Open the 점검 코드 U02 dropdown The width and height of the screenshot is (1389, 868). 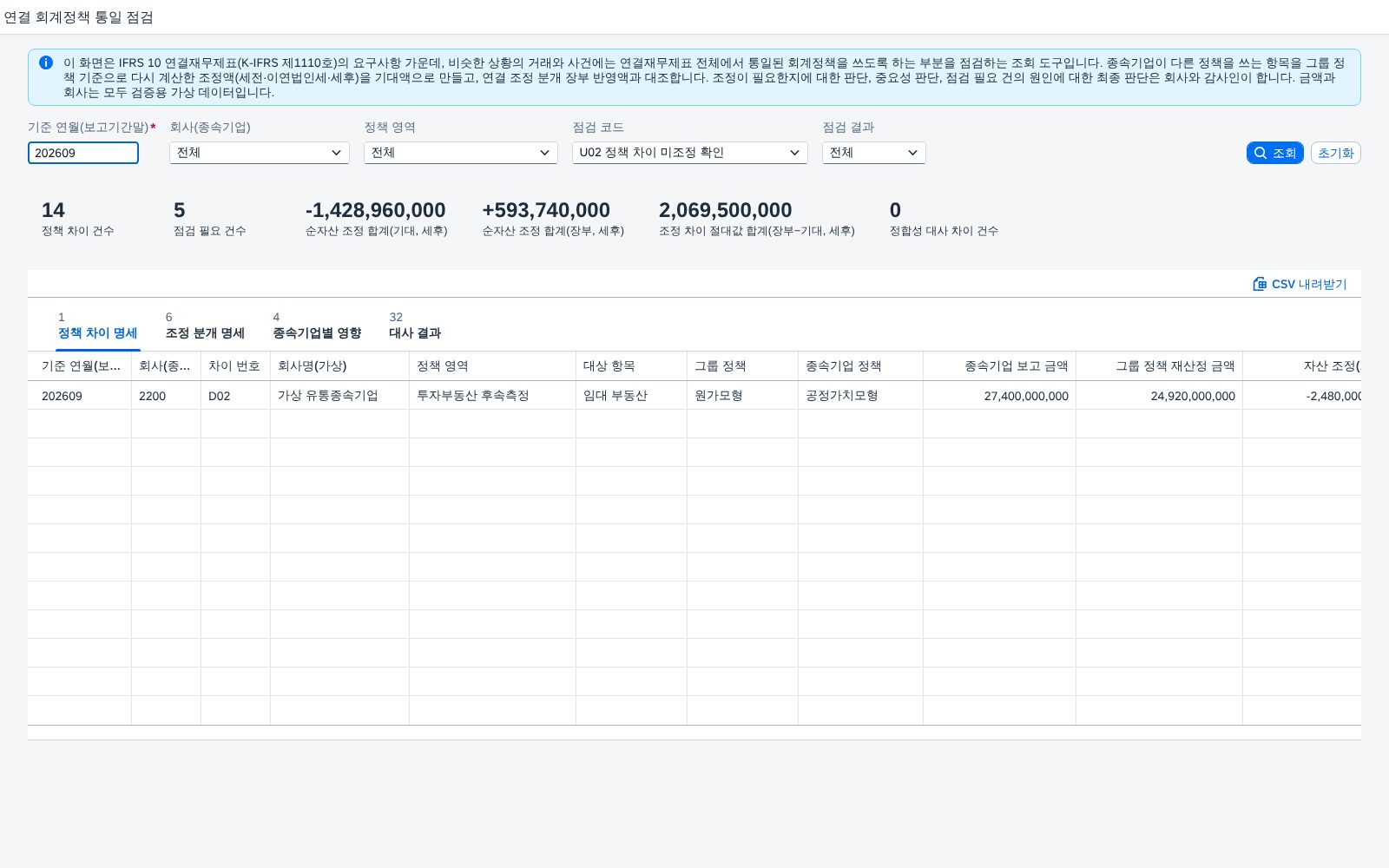tap(690, 153)
